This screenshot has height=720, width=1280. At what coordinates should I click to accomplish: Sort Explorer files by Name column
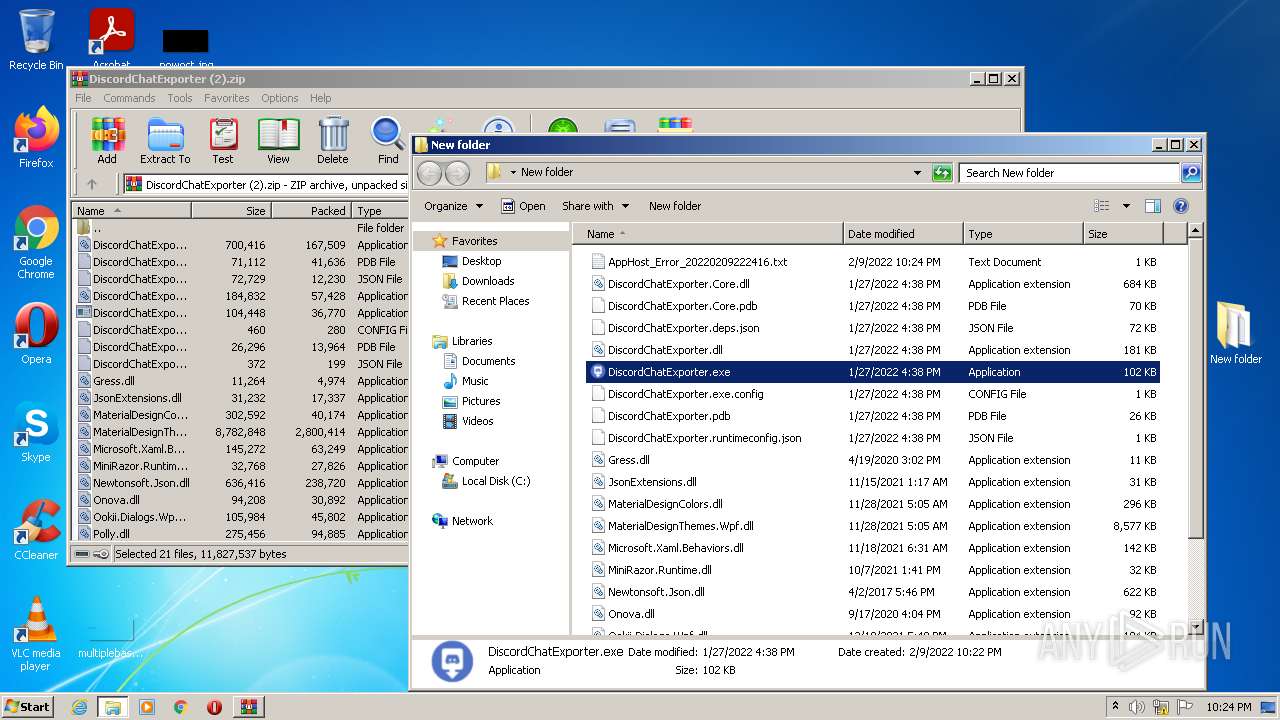[708, 234]
